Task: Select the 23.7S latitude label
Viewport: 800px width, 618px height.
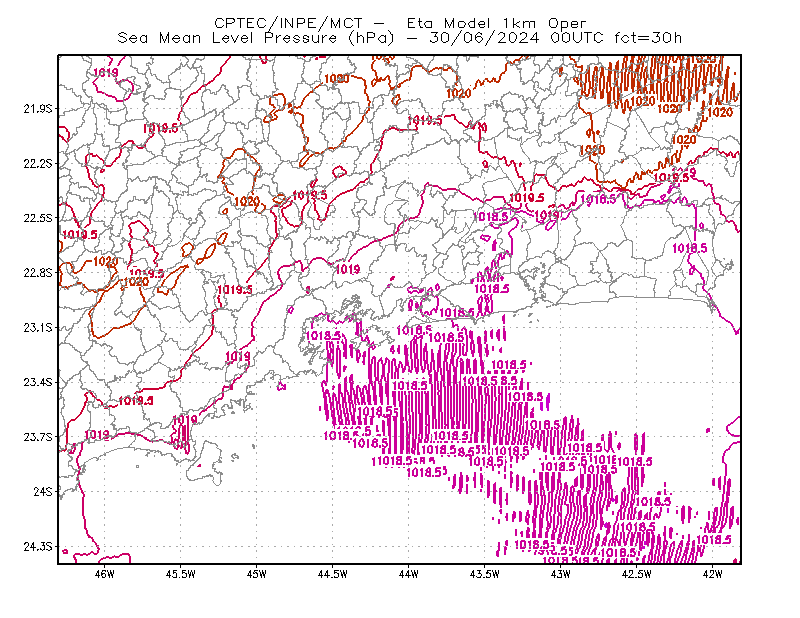Action: [38, 437]
